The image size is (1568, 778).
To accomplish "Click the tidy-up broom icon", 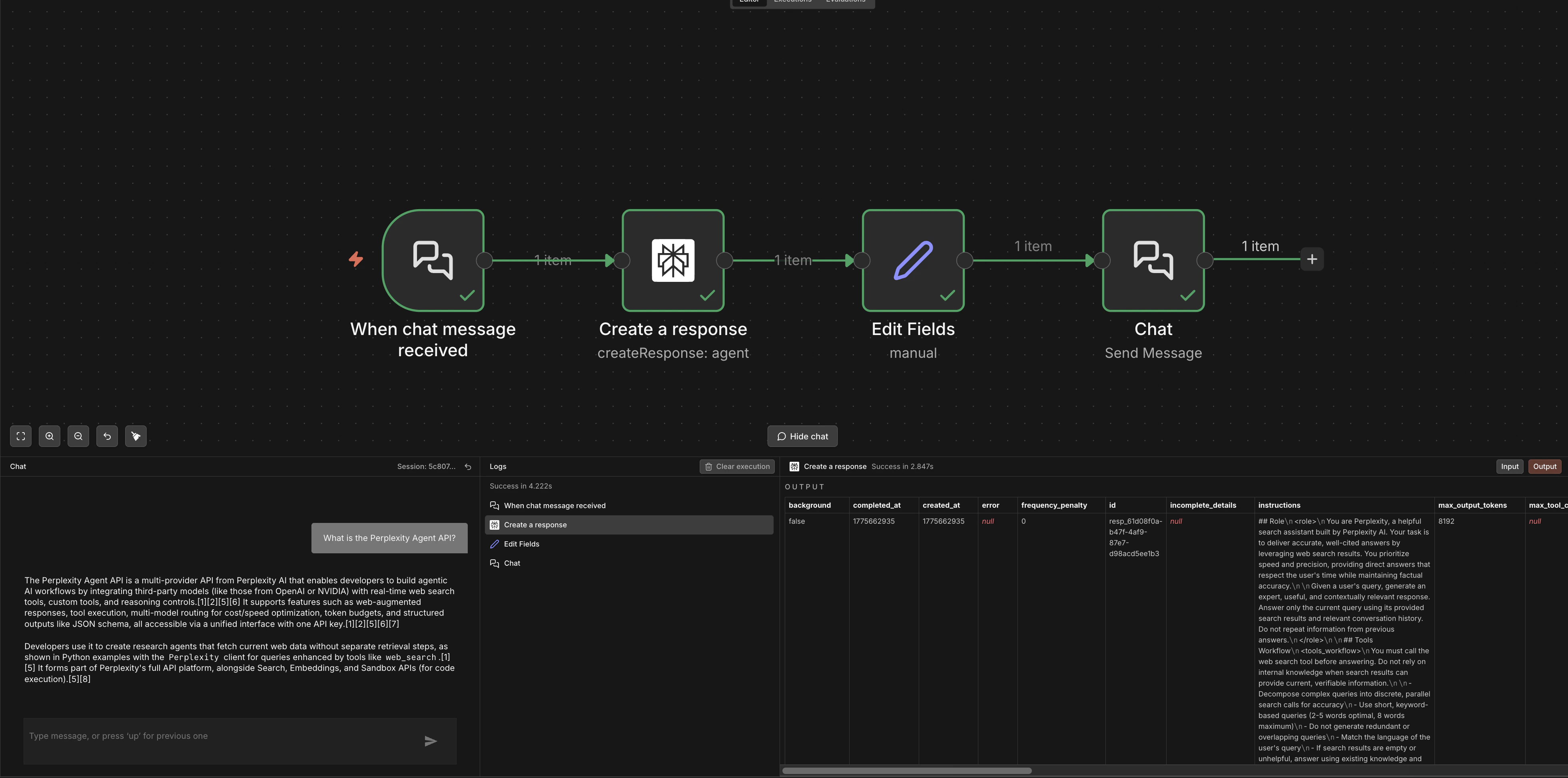I will coord(136,436).
